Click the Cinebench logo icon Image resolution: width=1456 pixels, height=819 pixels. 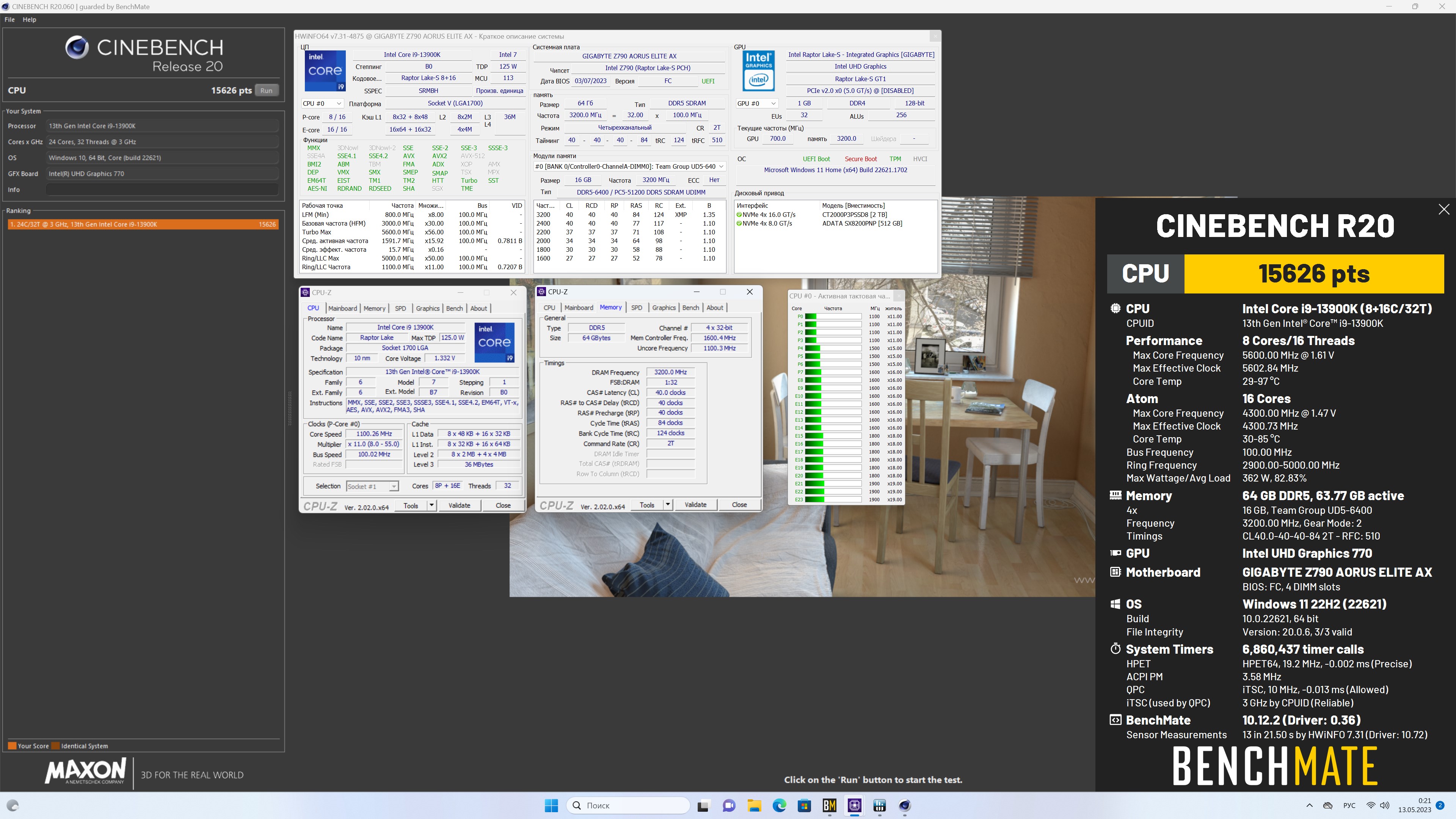point(77,47)
